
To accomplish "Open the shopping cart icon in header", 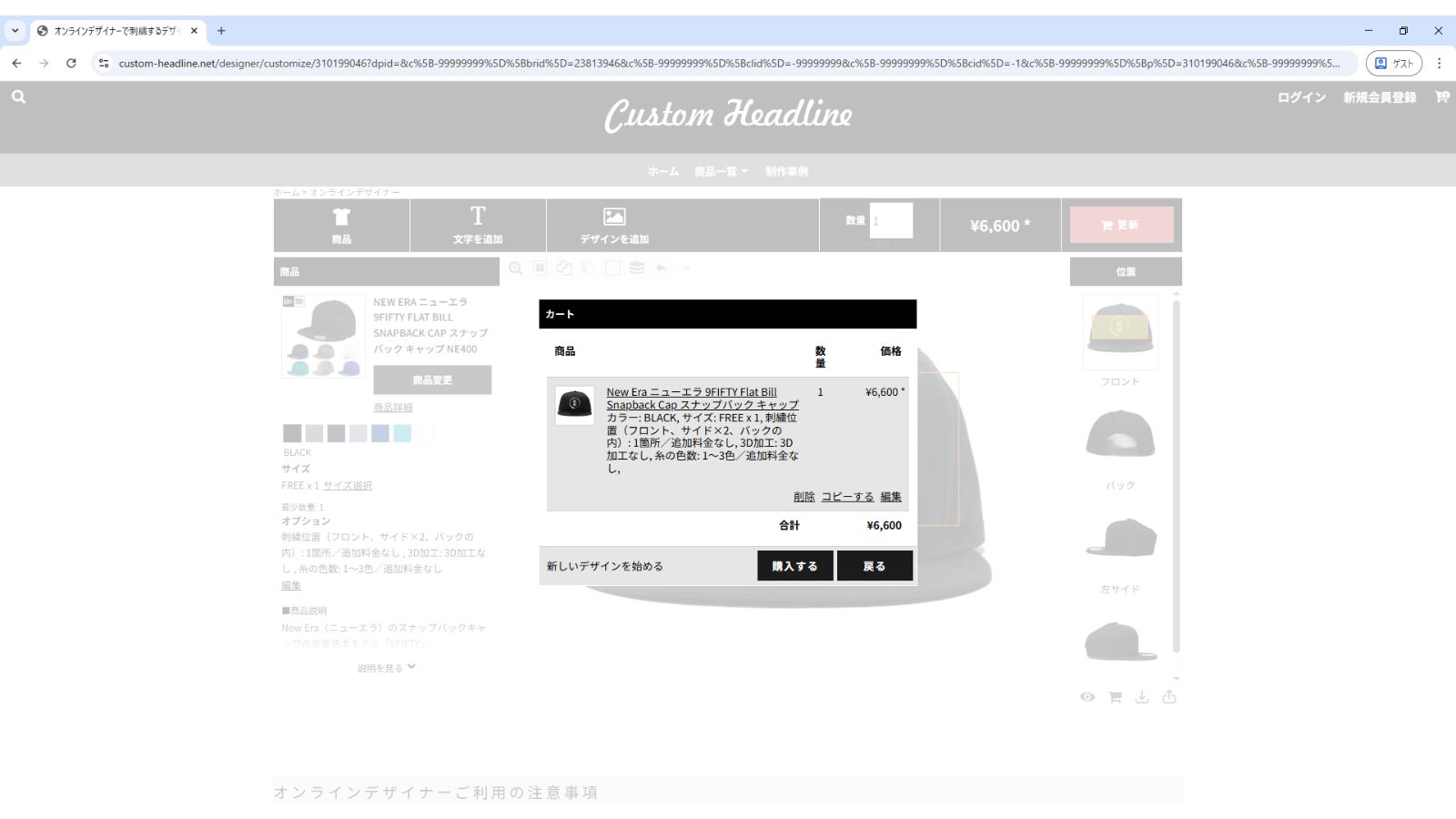I will coord(1441,96).
